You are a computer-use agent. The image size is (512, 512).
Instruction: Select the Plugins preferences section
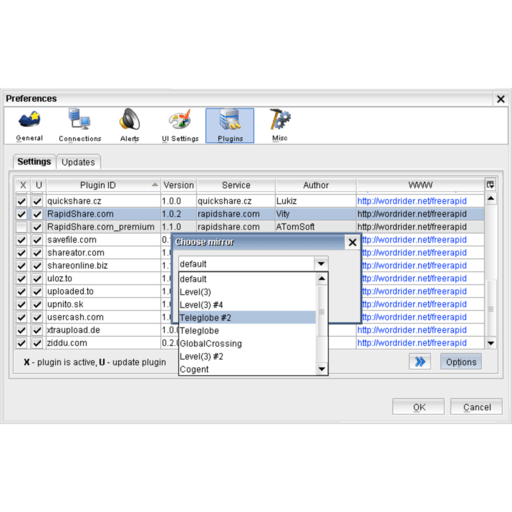pos(230,126)
